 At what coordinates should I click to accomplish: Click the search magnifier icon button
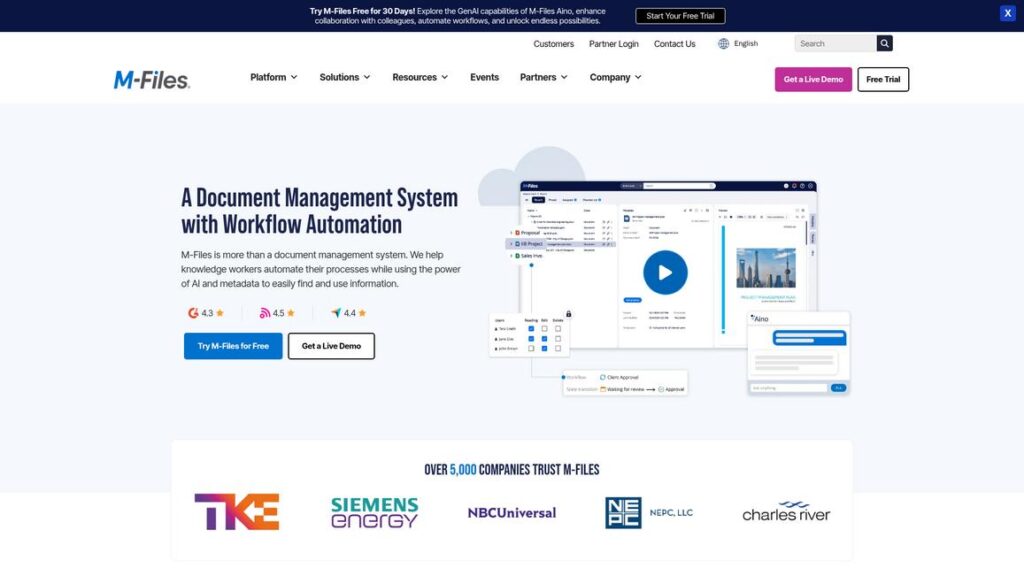coord(884,43)
